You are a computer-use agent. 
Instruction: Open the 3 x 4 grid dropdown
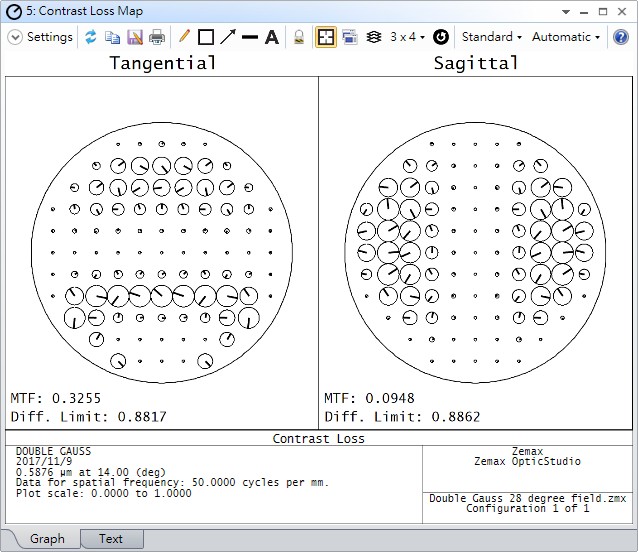(x=407, y=37)
